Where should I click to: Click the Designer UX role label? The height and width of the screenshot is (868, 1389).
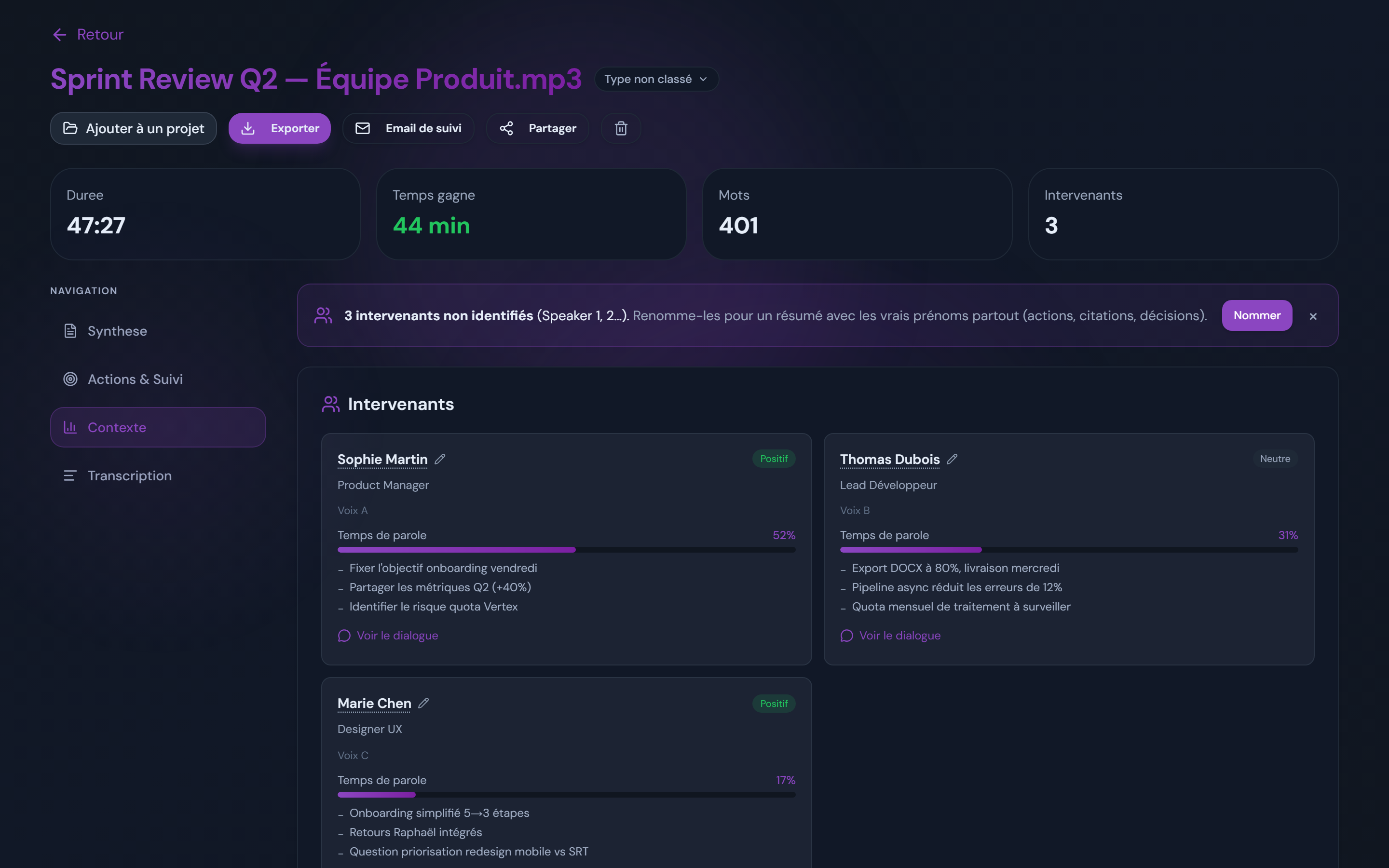point(369,729)
